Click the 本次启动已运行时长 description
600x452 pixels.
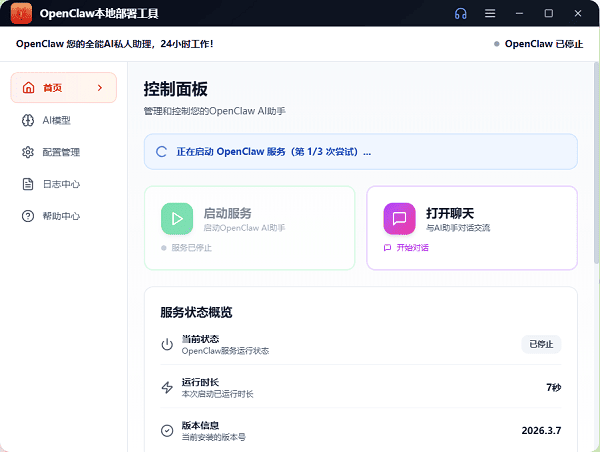point(217,394)
